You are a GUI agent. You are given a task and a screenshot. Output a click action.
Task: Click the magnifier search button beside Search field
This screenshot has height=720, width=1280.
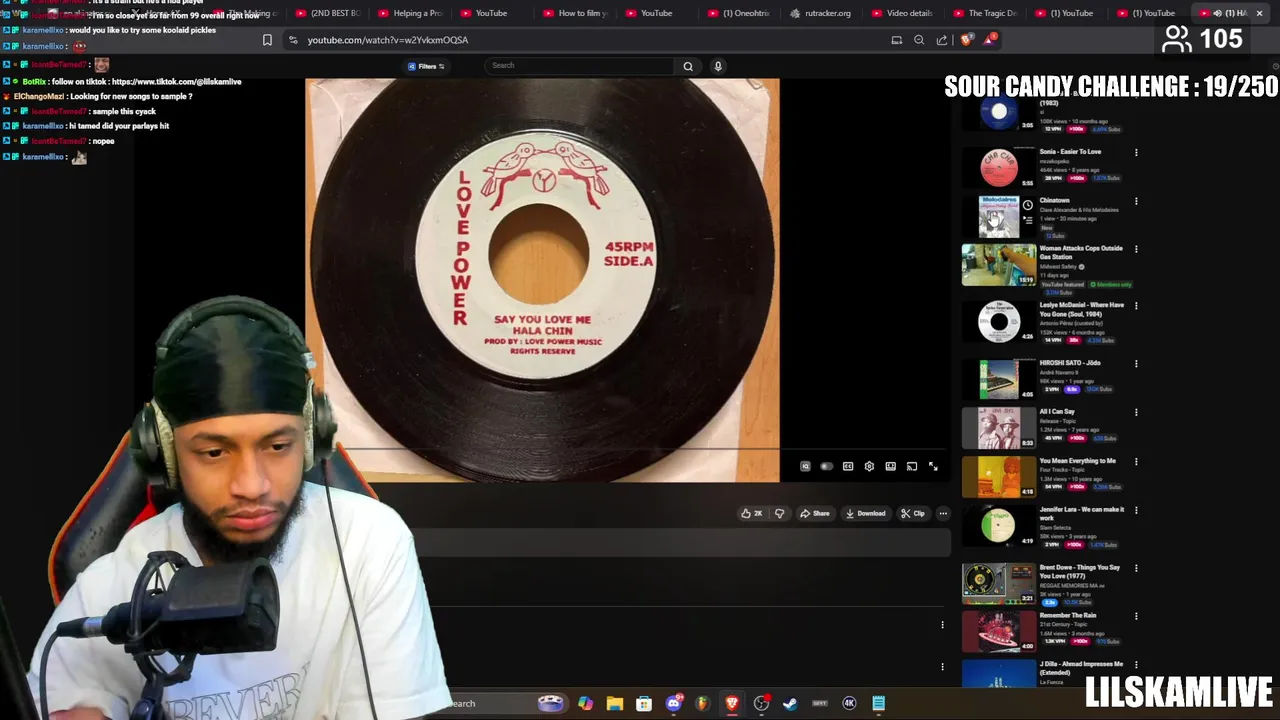pyautogui.click(x=688, y=66)
